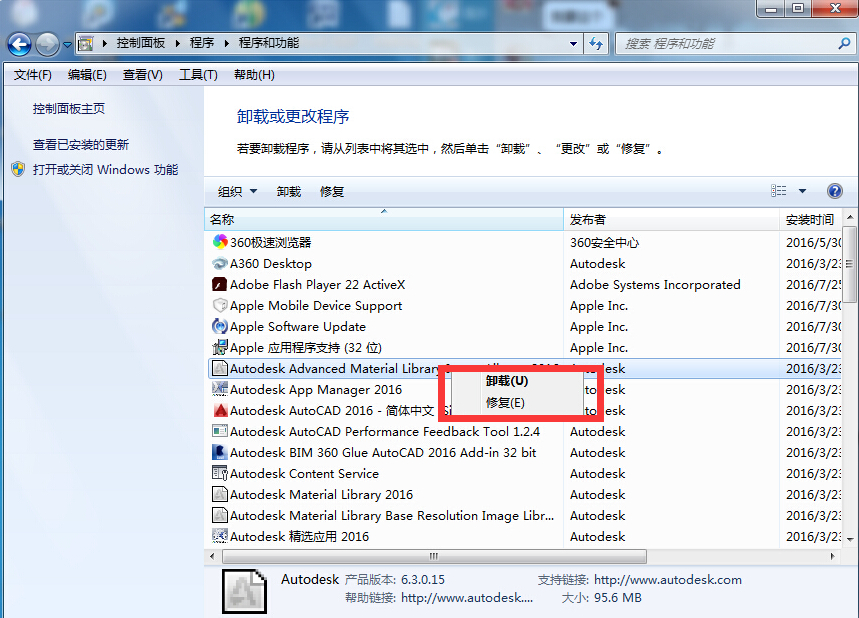Click the 卸载 toolbar button

(x=289, y=191)
